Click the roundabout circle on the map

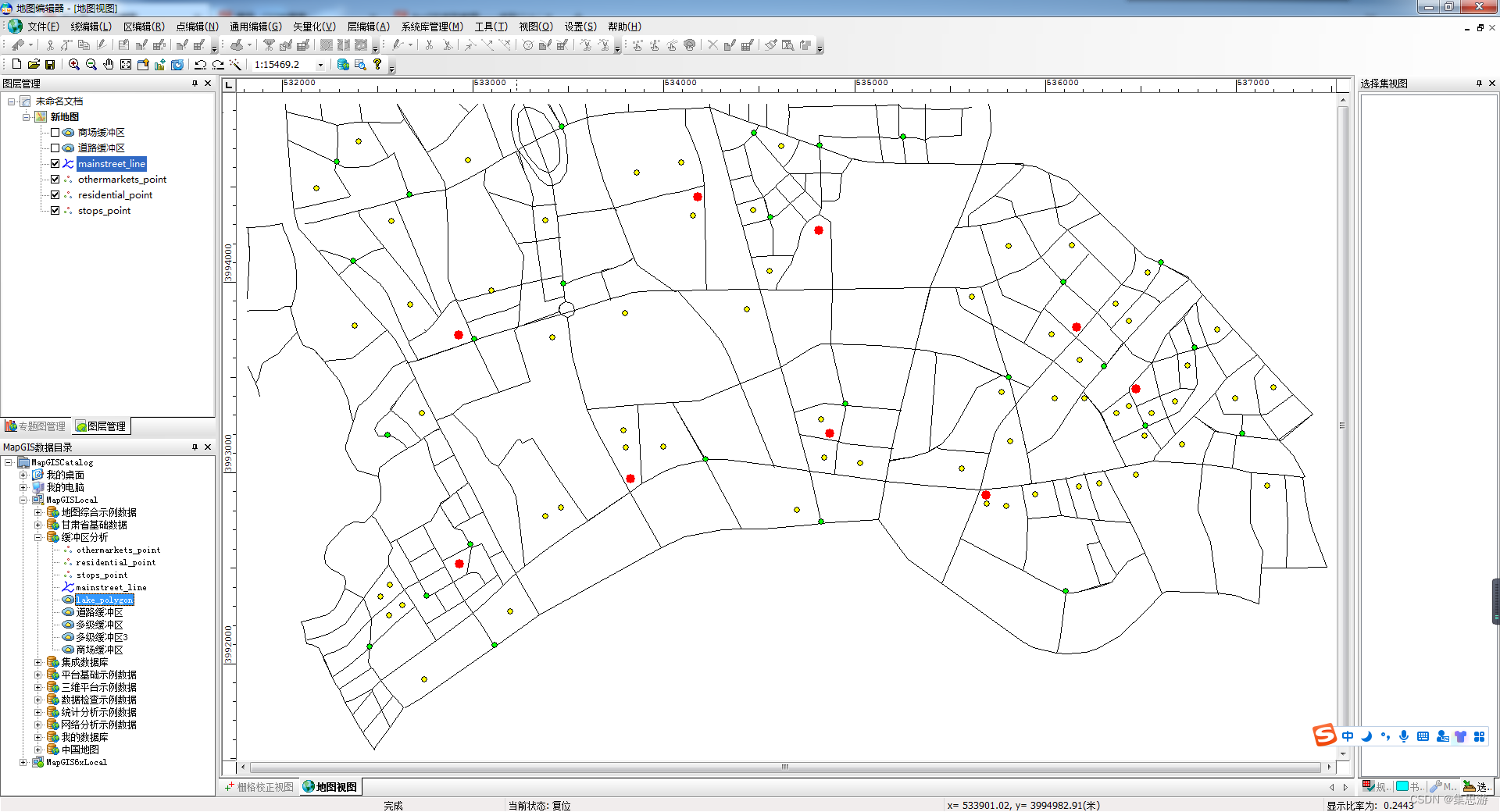(567, 310)
